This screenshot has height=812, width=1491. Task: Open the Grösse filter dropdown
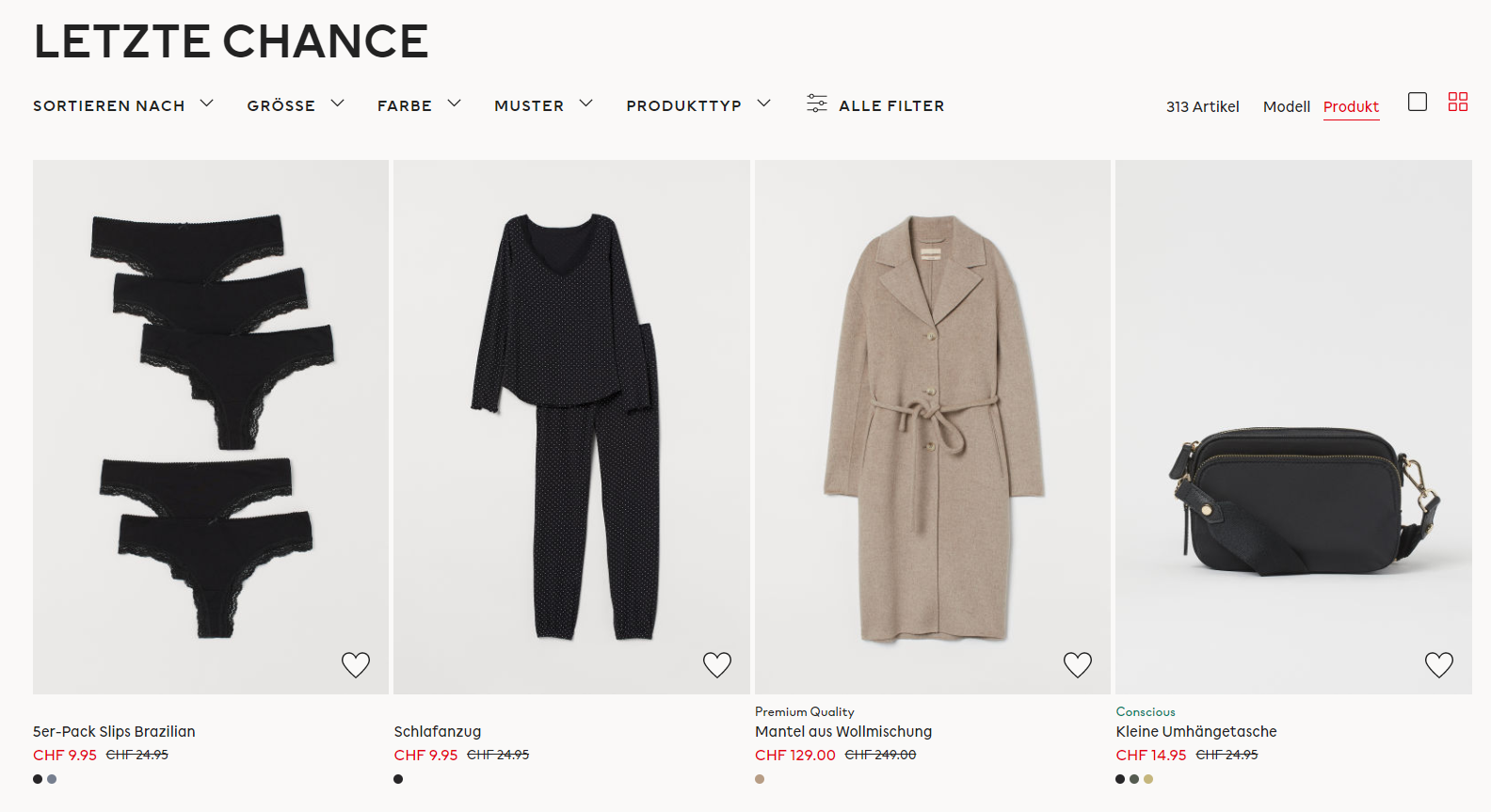(296, 105)
